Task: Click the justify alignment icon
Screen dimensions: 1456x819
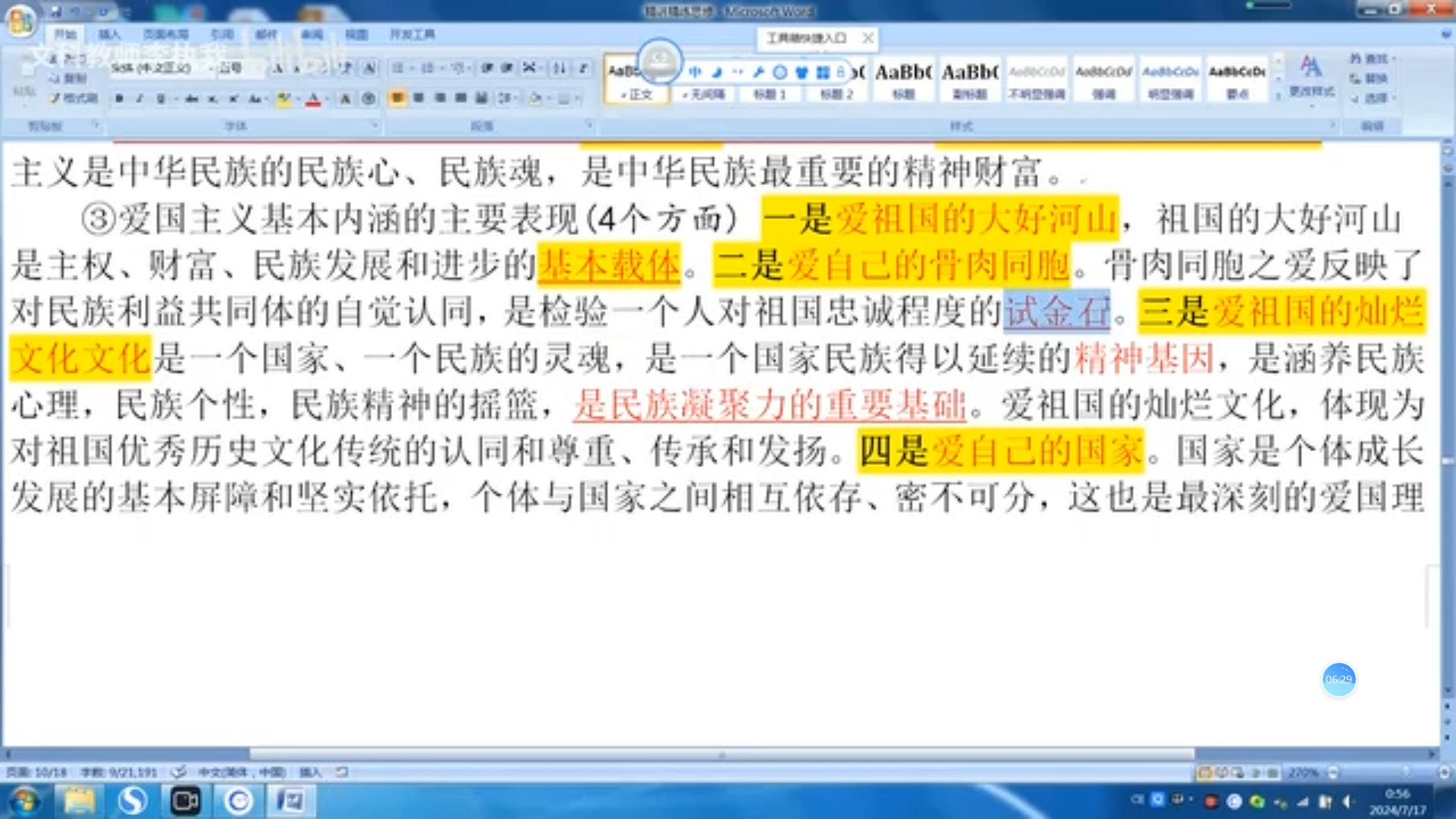Action: (x=460, y=98)
